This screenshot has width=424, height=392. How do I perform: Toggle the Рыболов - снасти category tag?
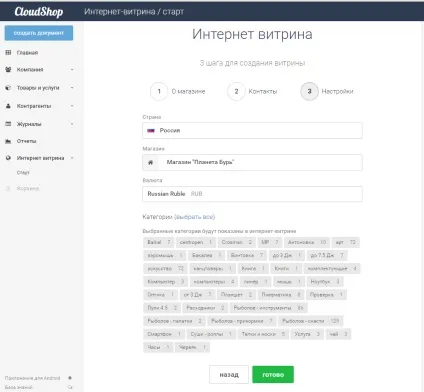[310, 321]
